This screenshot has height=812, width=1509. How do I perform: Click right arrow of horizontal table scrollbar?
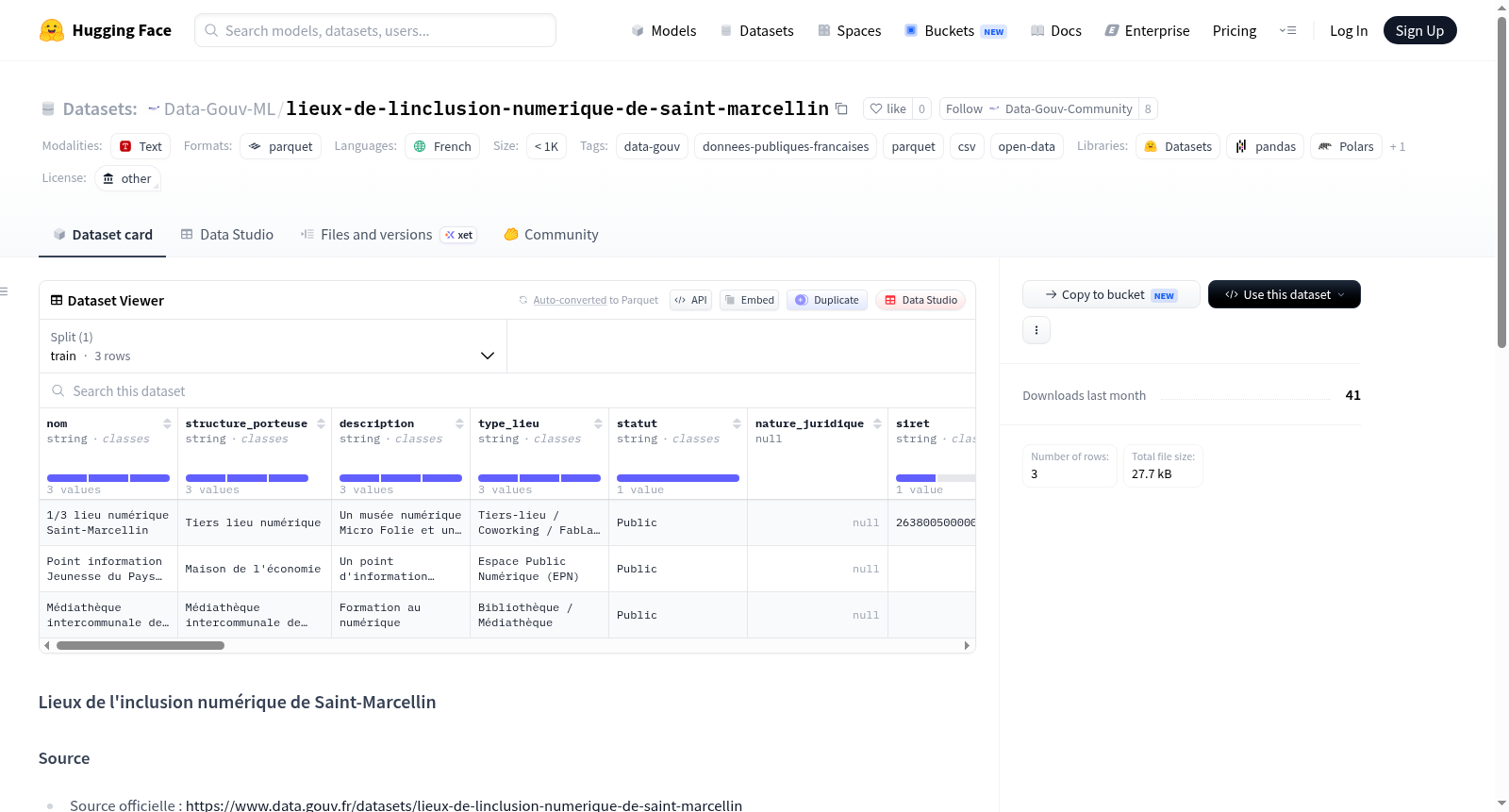pos(967,646)
